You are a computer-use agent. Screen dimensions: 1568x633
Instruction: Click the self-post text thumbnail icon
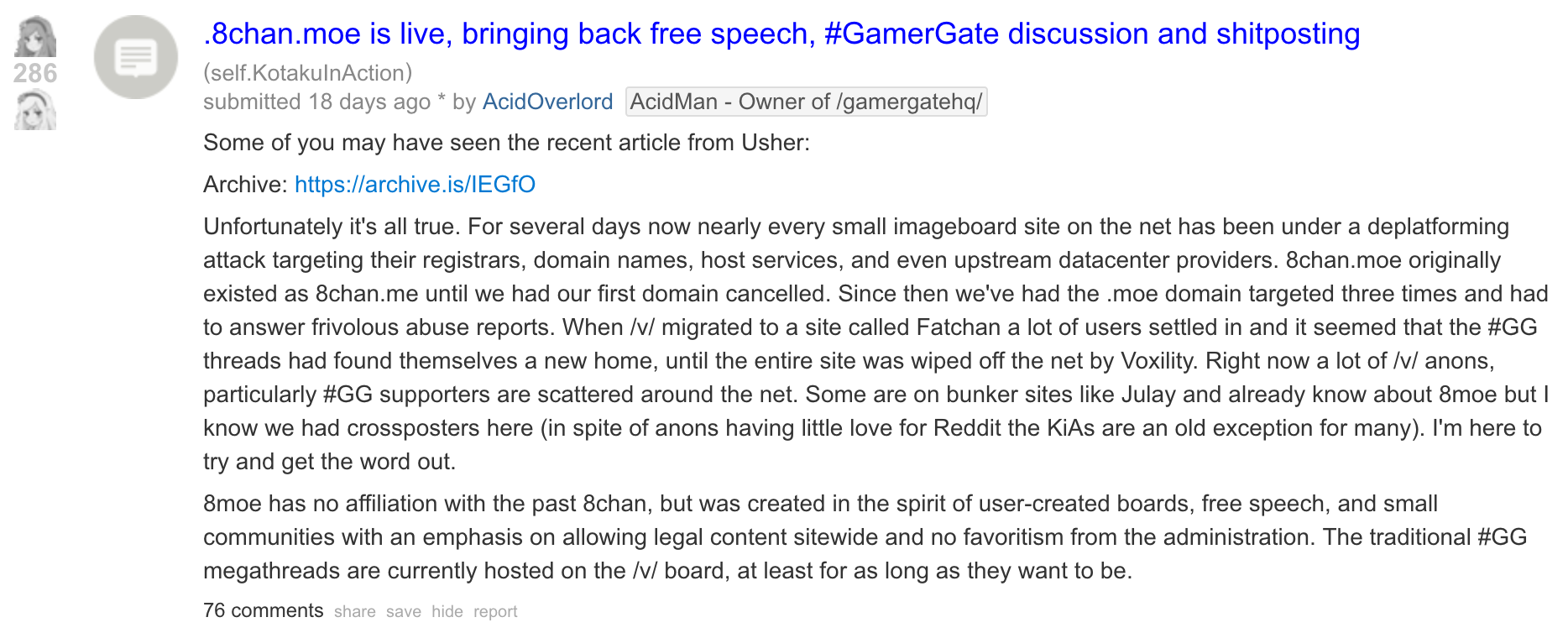click(x=136, y=57)
